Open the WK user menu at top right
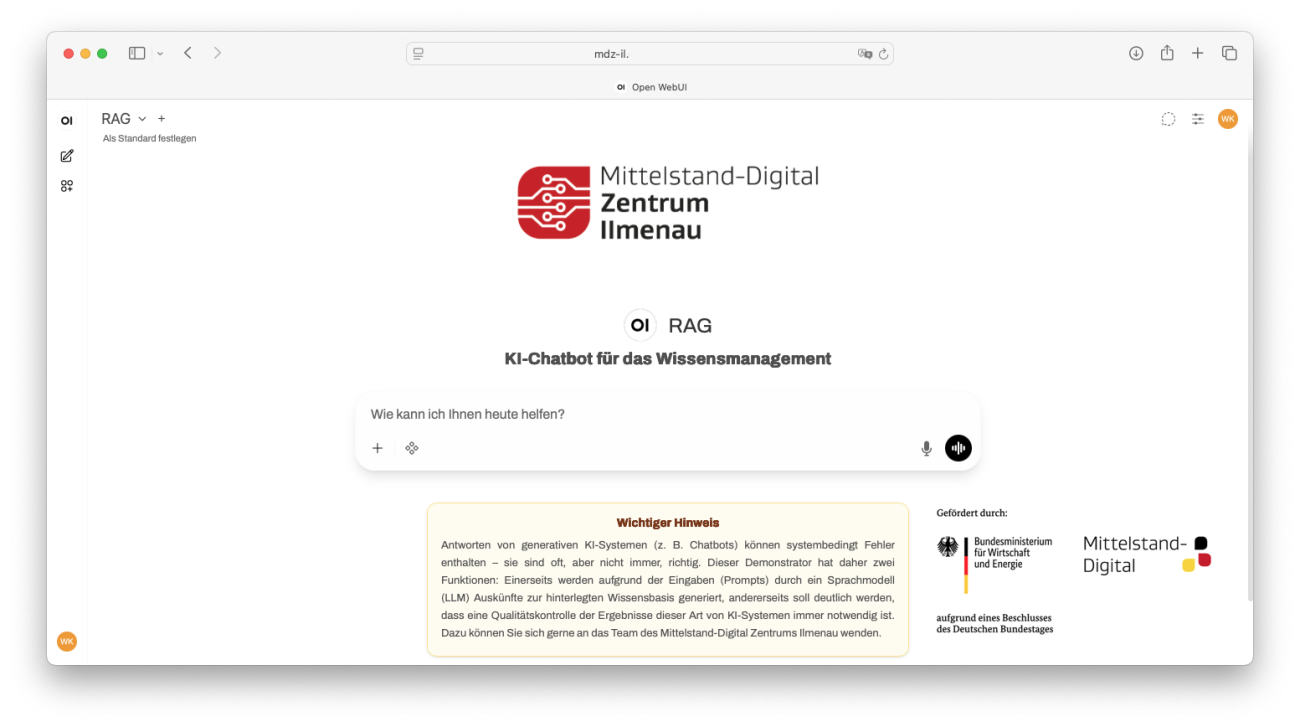 tap(1227, 119)
